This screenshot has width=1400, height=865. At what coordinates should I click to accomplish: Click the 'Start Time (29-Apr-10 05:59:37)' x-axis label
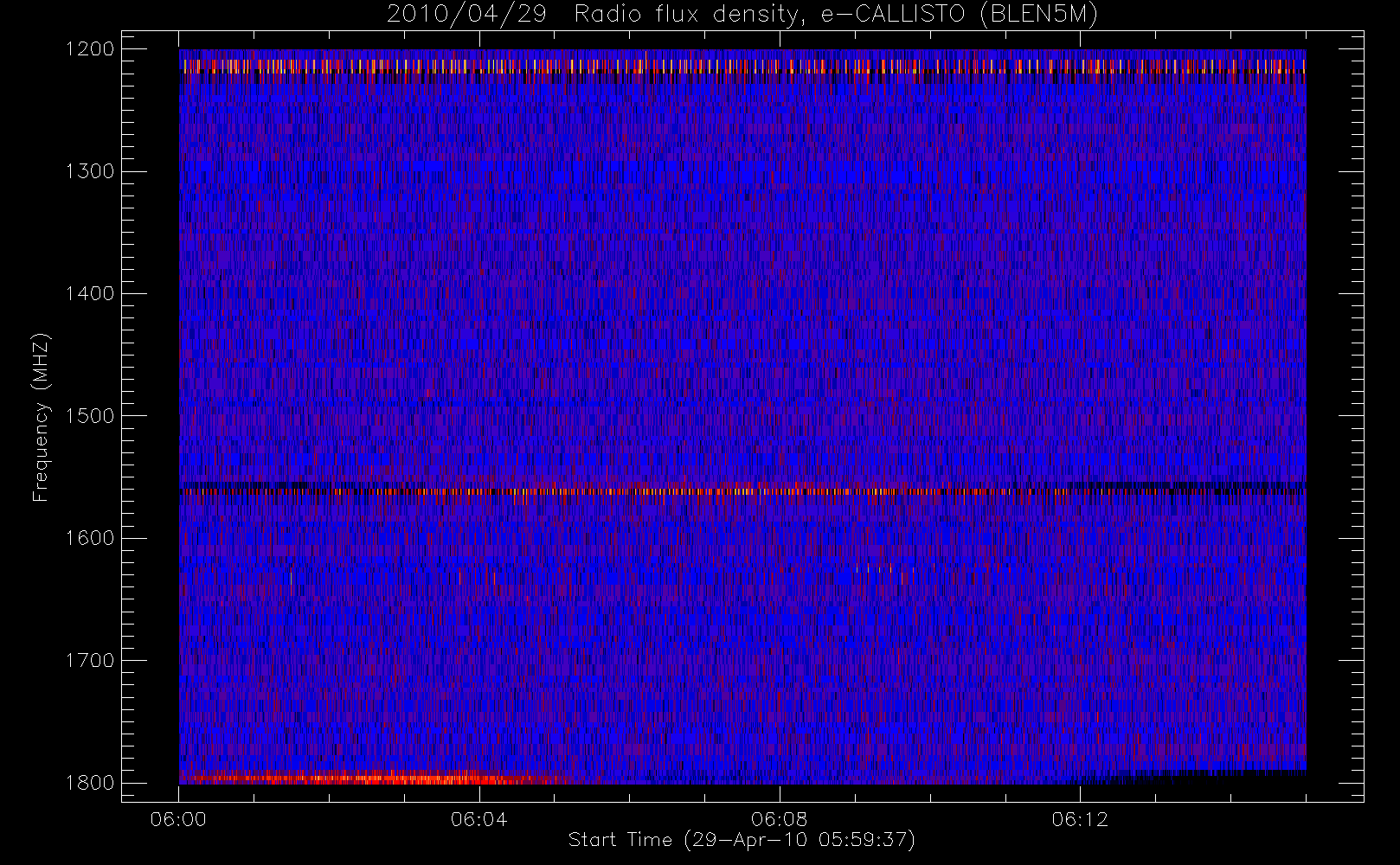click(x=742, y=840)
